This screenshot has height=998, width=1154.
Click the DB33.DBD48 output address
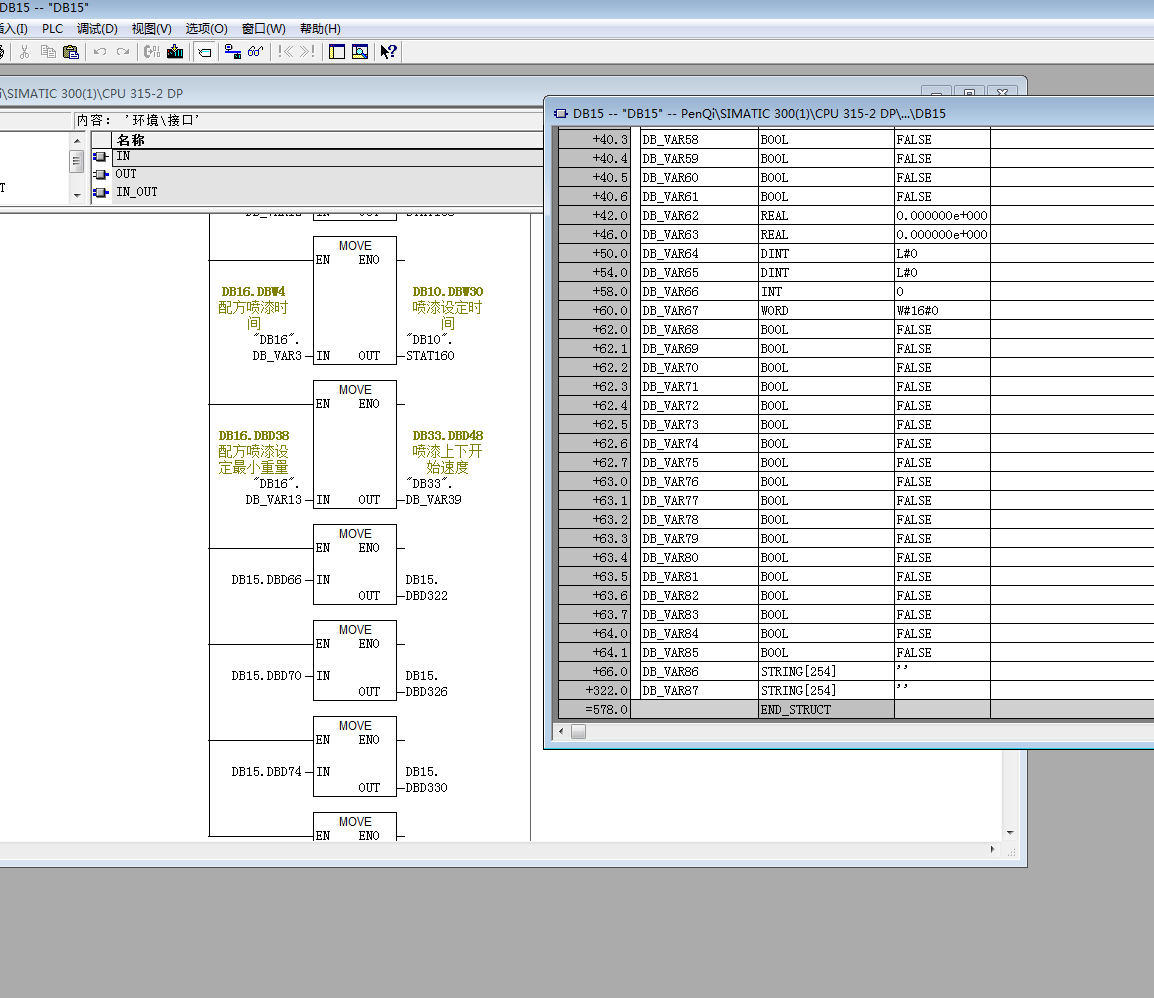[447, 436]
